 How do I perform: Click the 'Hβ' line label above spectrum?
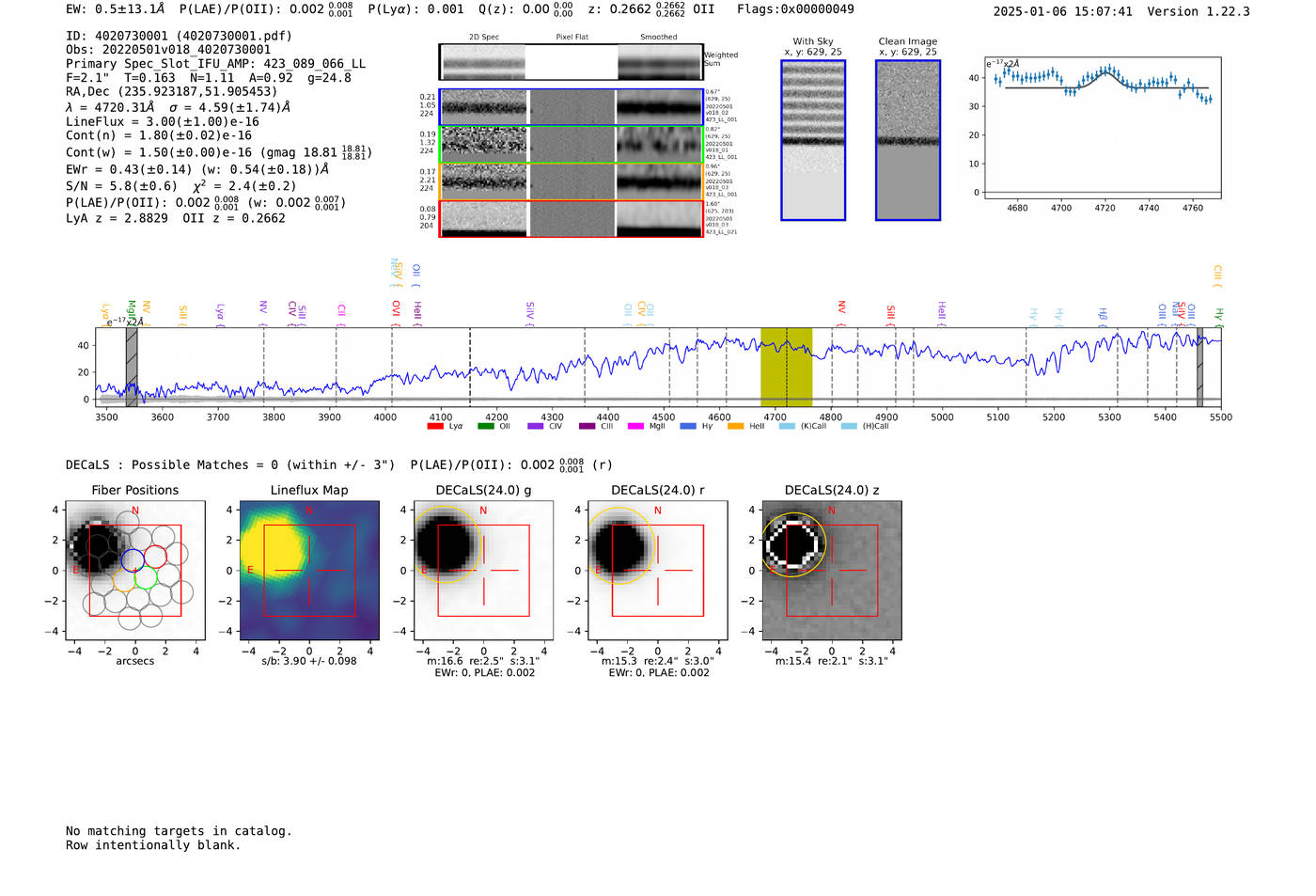coord(1103,314)
